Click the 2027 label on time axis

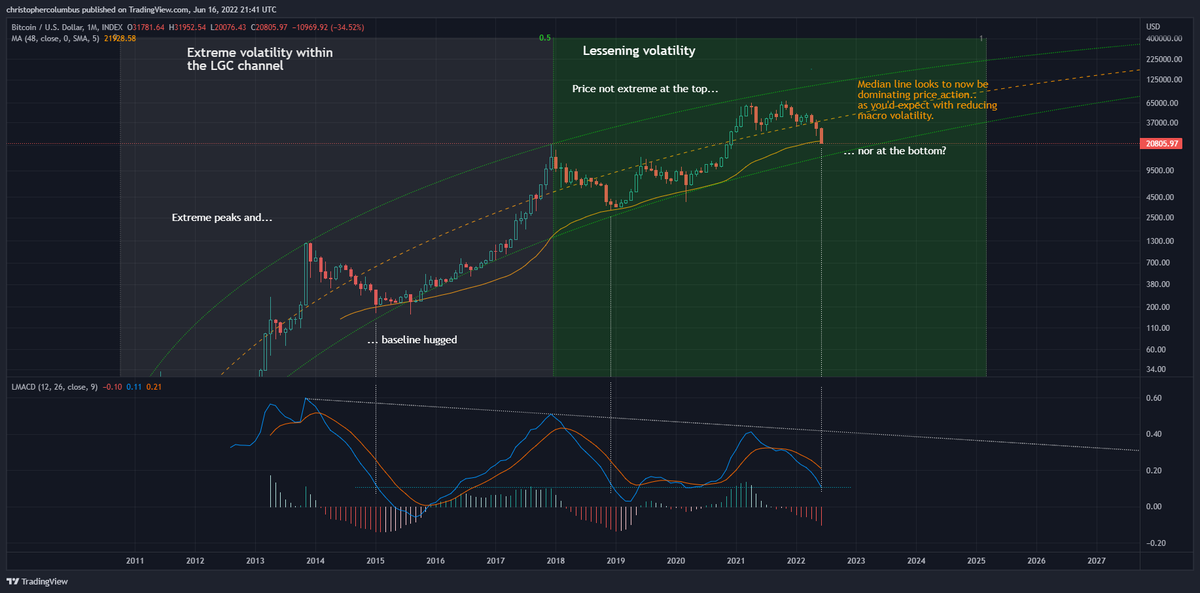pyautogui.click(x=1097, y=561)
